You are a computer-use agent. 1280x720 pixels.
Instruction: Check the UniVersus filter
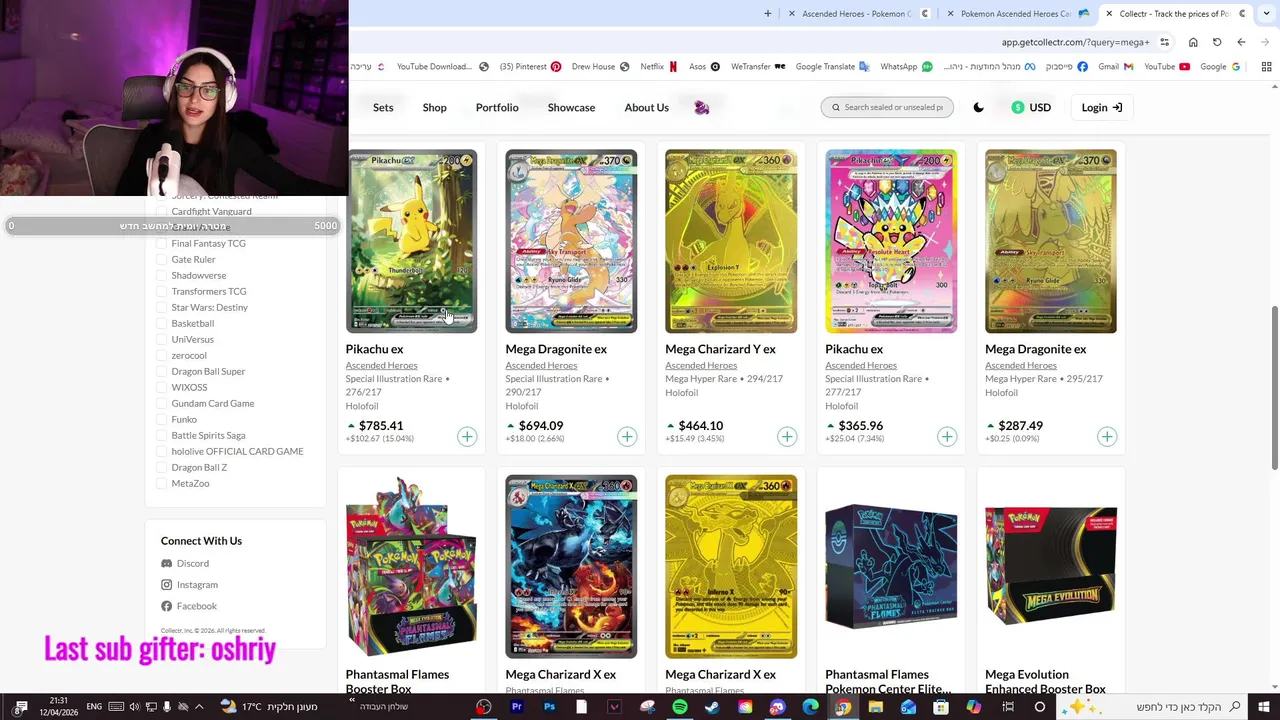click(x=162, y=340)
